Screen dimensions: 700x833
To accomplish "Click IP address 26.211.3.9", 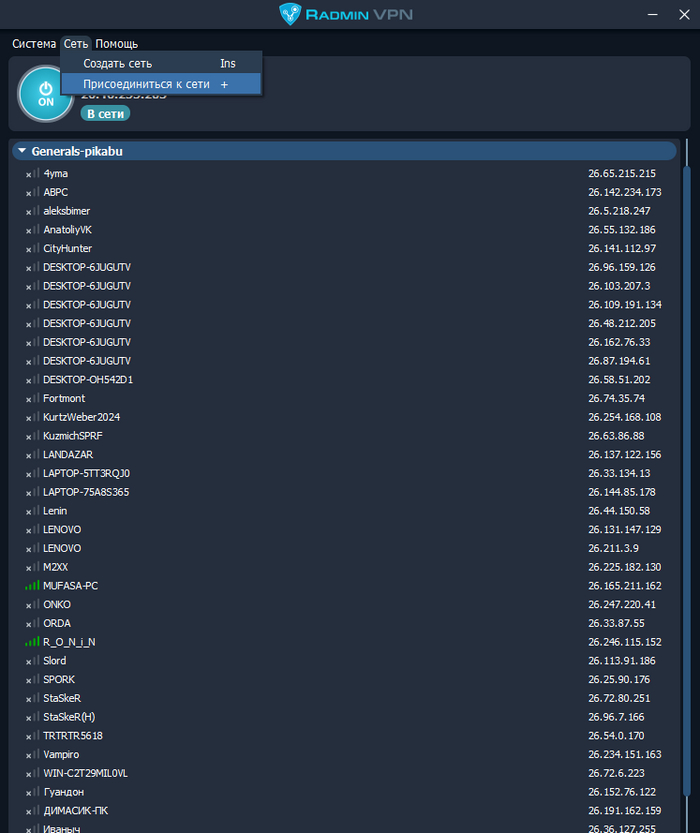I will (x=613, y=548).
